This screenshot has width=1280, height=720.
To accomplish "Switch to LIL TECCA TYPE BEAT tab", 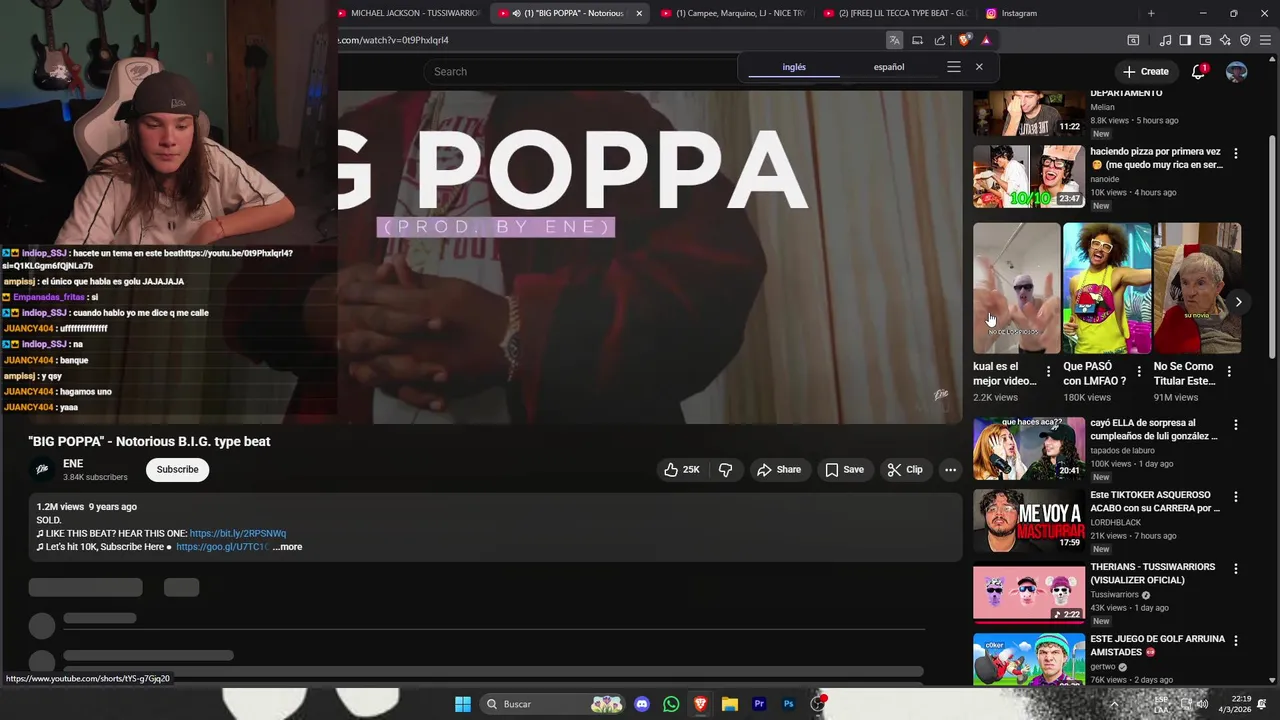I will click(895, 13).
